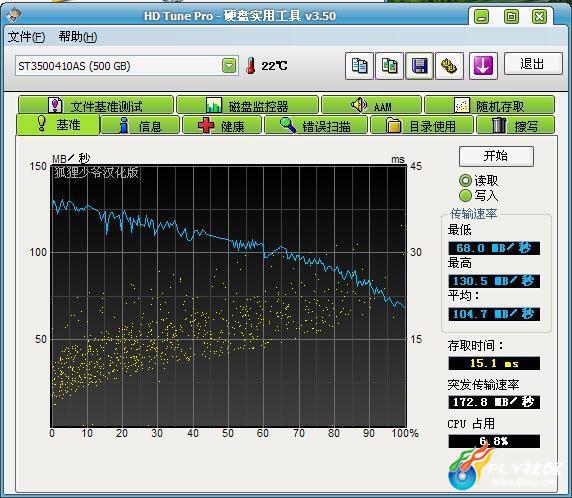Switch to the 随机存取 tab

pos(489,105)
